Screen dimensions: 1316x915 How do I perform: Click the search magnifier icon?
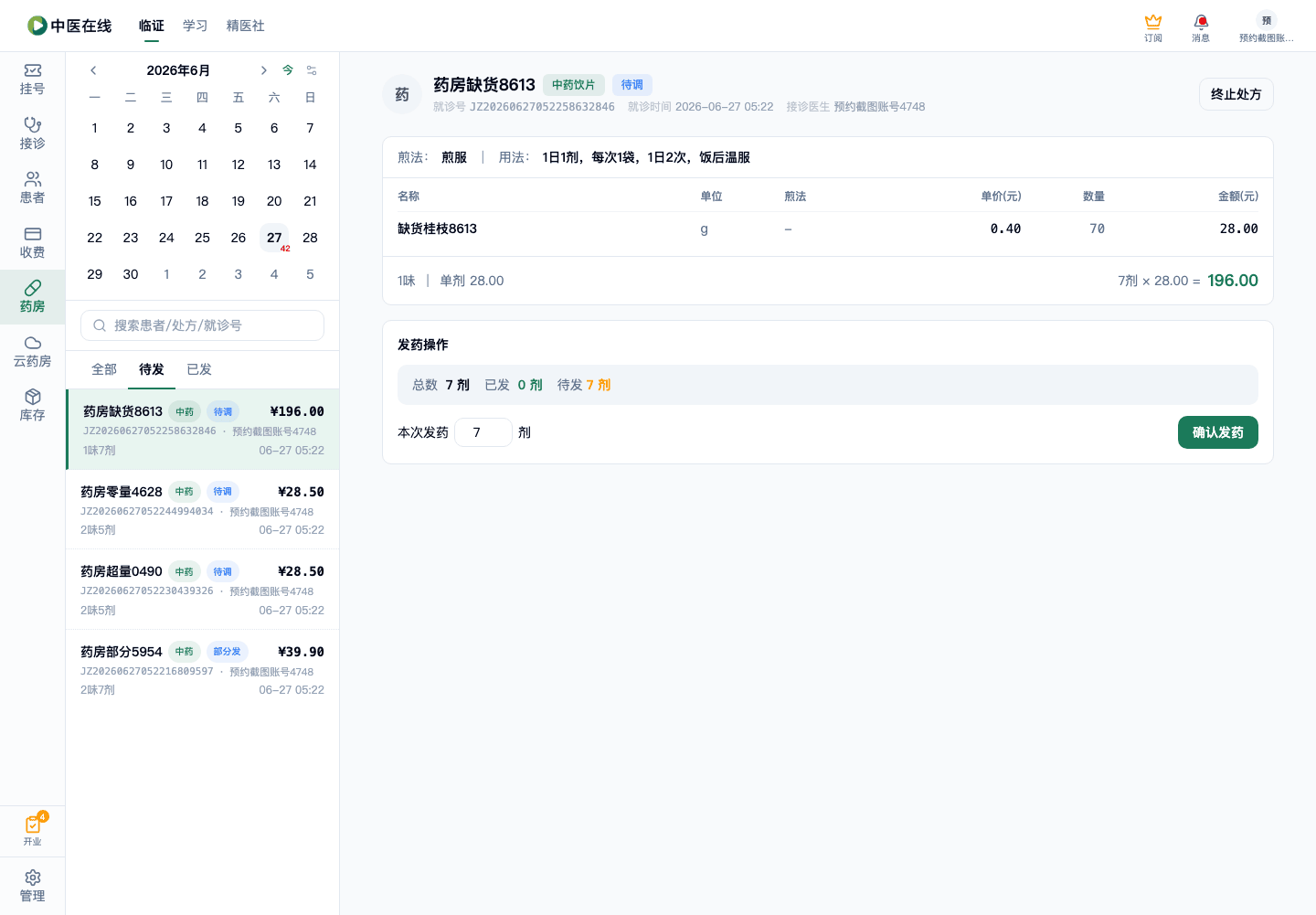click(x=100, y=325)
